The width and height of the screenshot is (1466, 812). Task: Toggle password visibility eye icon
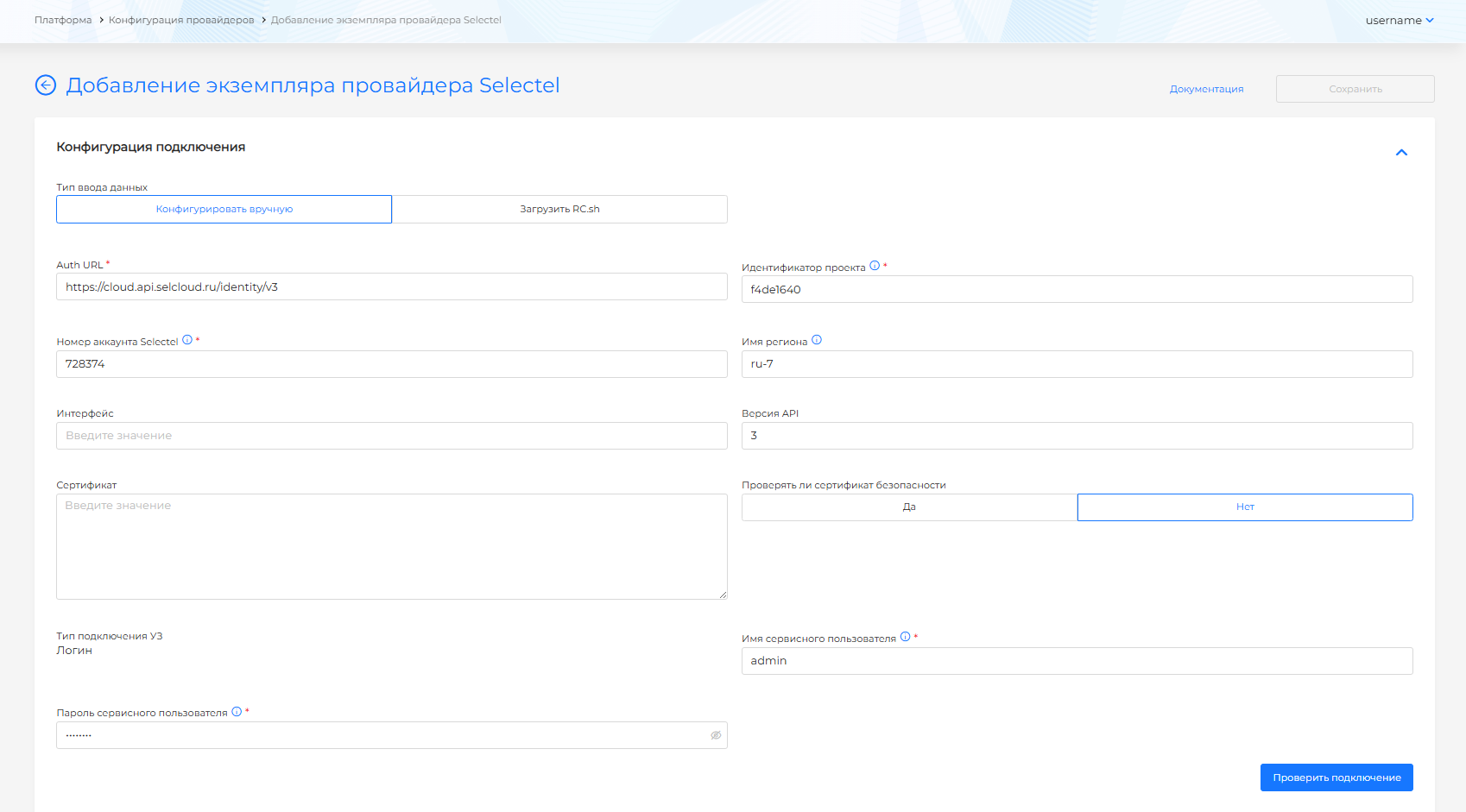(716, 735)
